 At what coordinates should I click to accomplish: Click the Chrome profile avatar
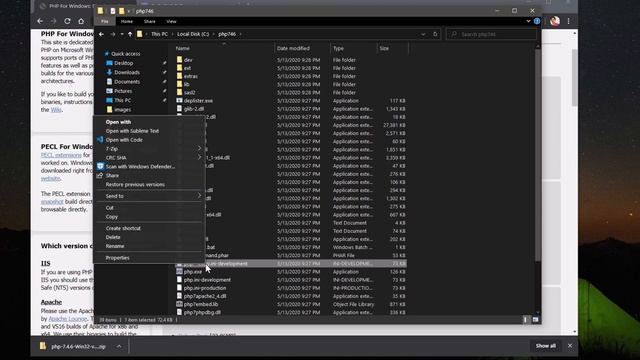click(555, 21)
